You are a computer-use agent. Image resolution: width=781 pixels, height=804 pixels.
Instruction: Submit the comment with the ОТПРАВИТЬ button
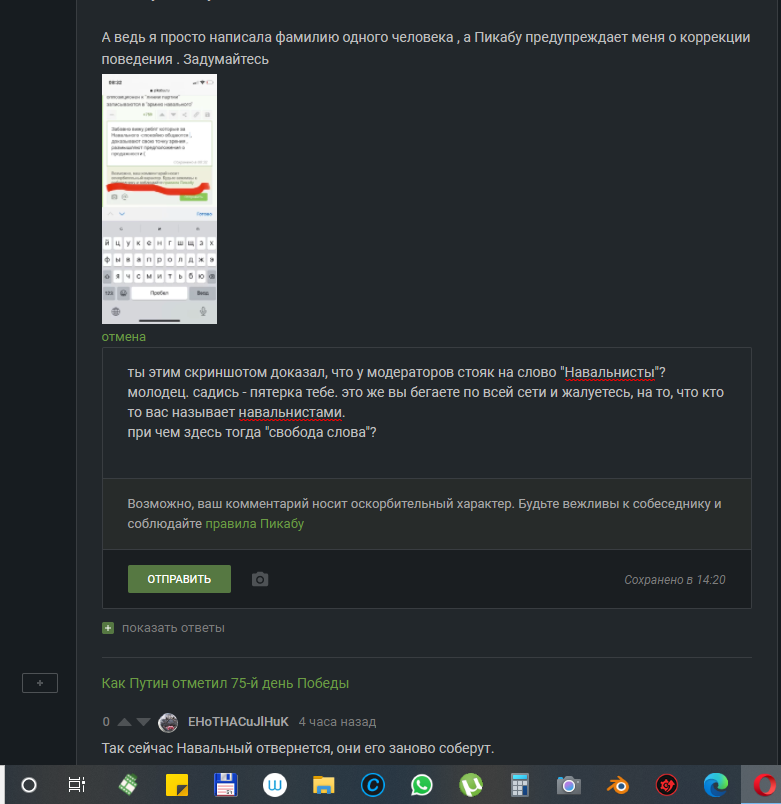click(x=179, y=579)
